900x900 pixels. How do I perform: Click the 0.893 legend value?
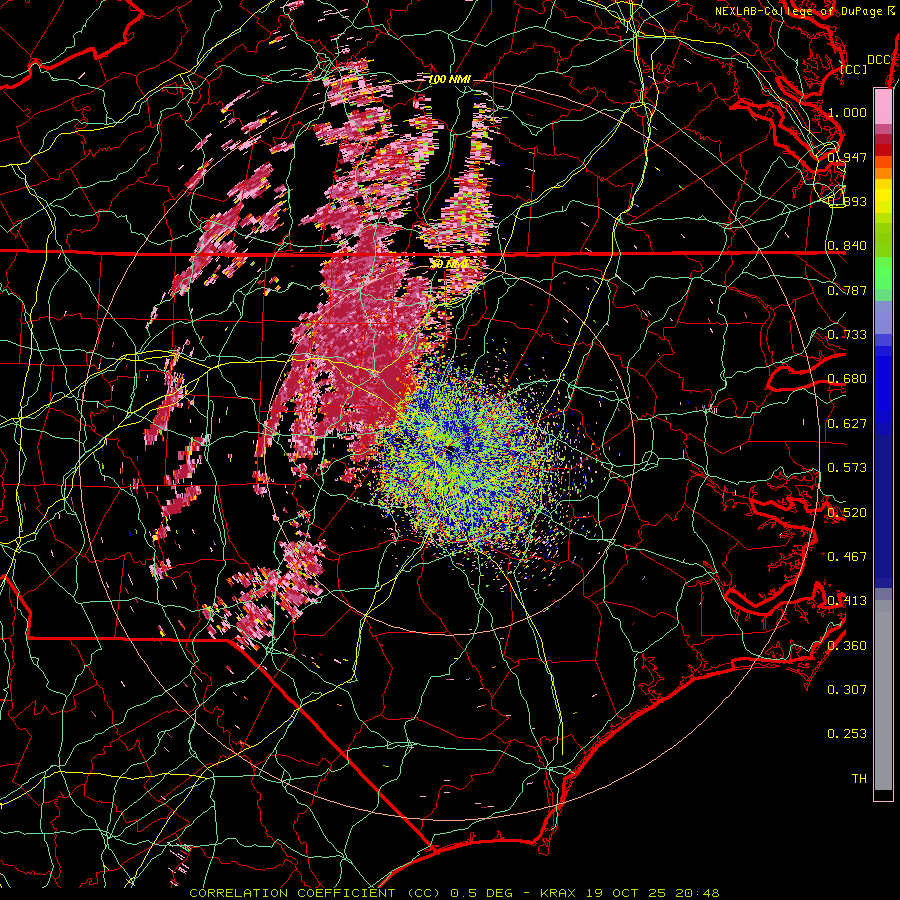point(847,201)
